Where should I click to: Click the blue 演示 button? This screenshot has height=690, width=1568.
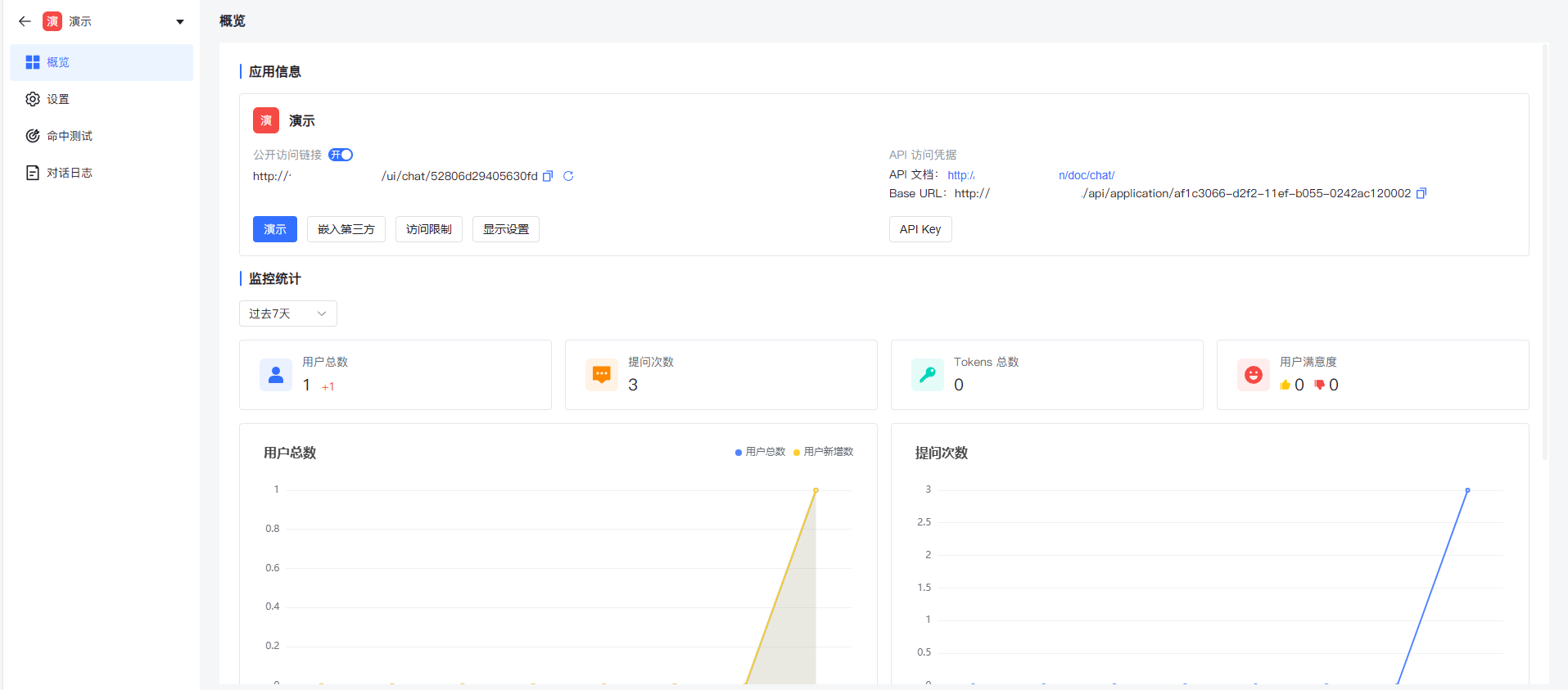pyautogui.click(x=274, y=229)
